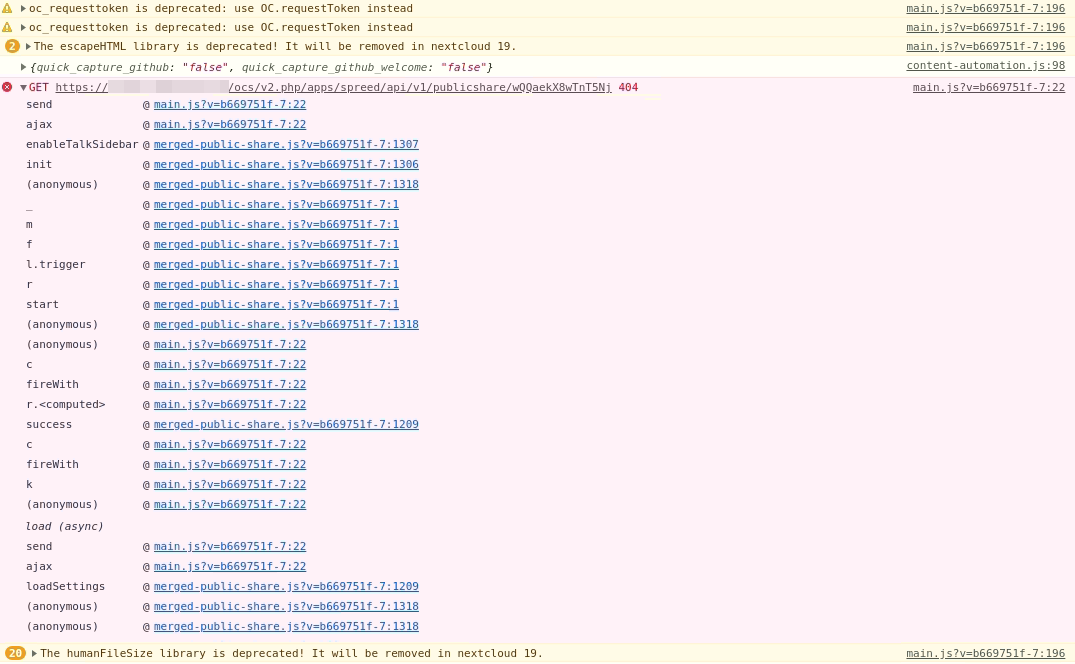
Task: Click the escapeHTML deprecation message text
Action: 275,47
